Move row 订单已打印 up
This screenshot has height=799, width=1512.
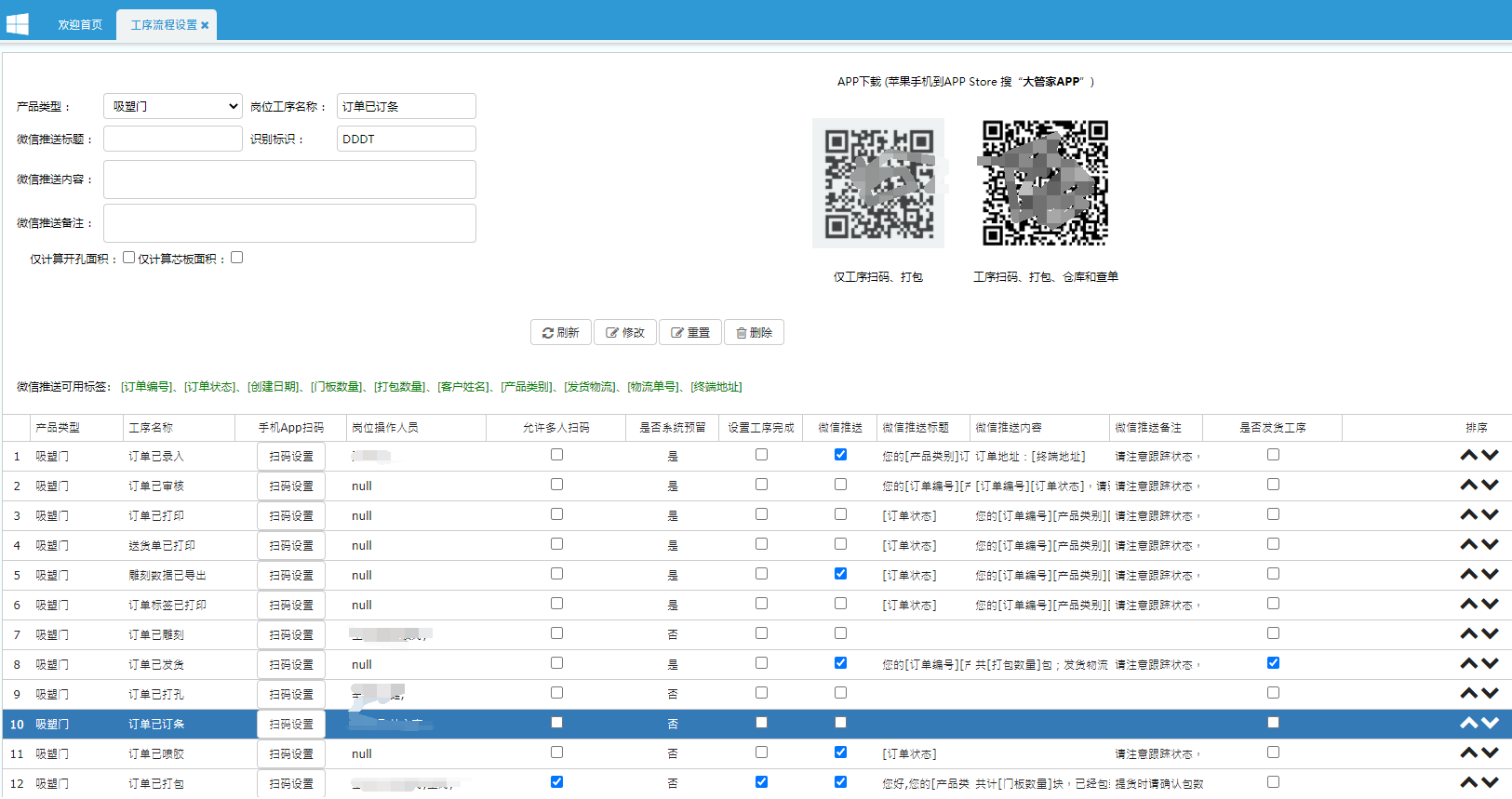coord(1469,515)
